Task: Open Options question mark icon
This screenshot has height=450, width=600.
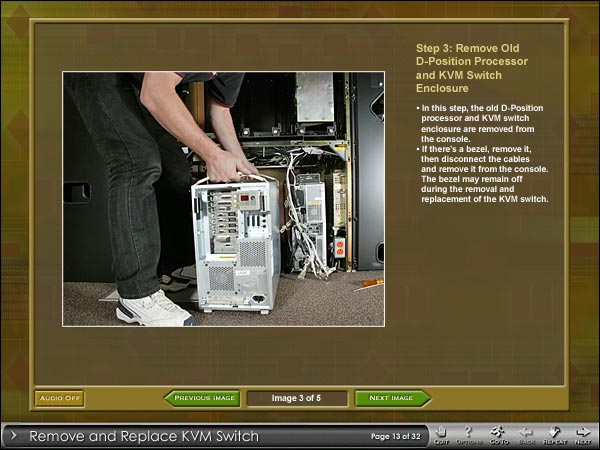Action: coord(469,433)
